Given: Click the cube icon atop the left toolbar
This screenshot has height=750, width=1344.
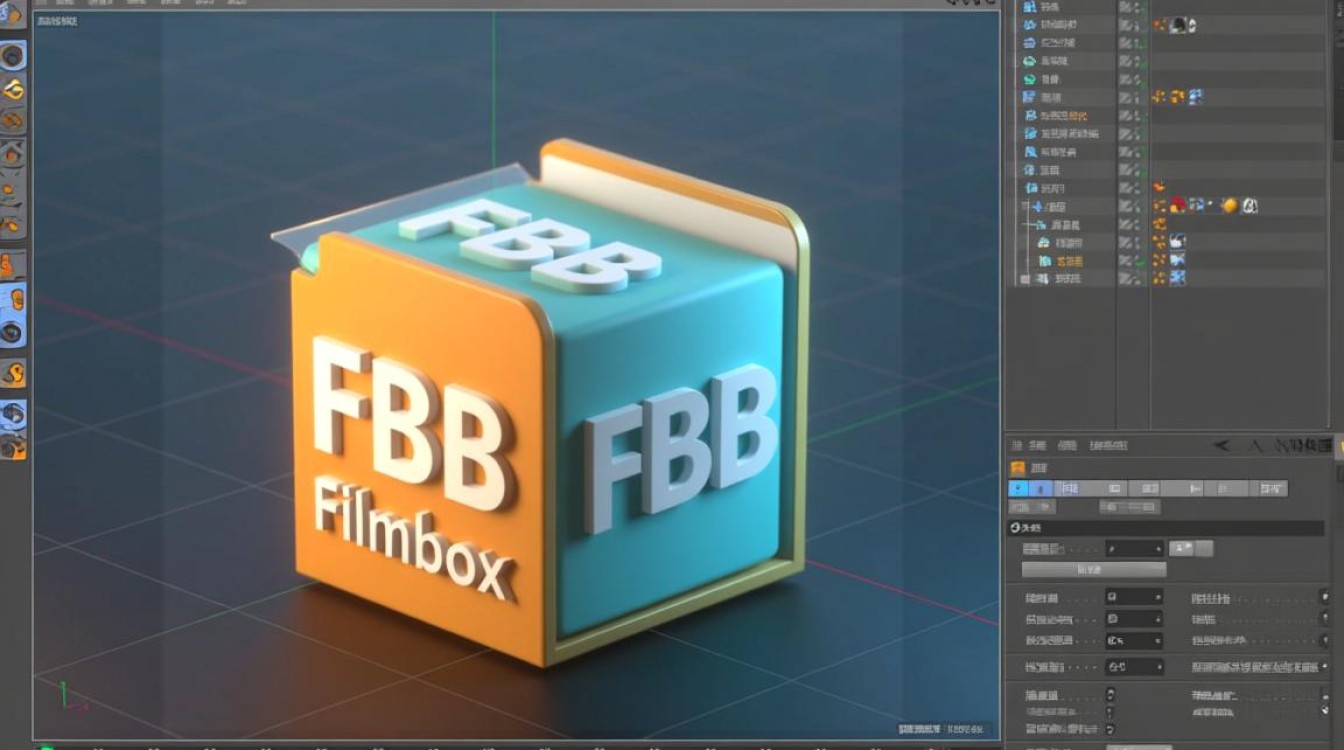Looking at the screenshot, I should coord(11,15).
